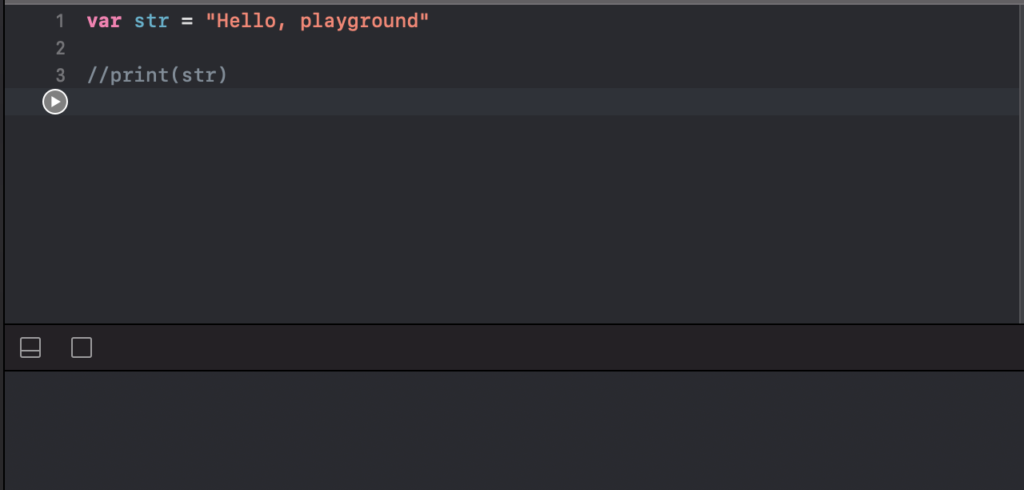1024x490 pixels.
Task: Click the editor's right edge scrollbar
Action: click(x=1021, y=163)
